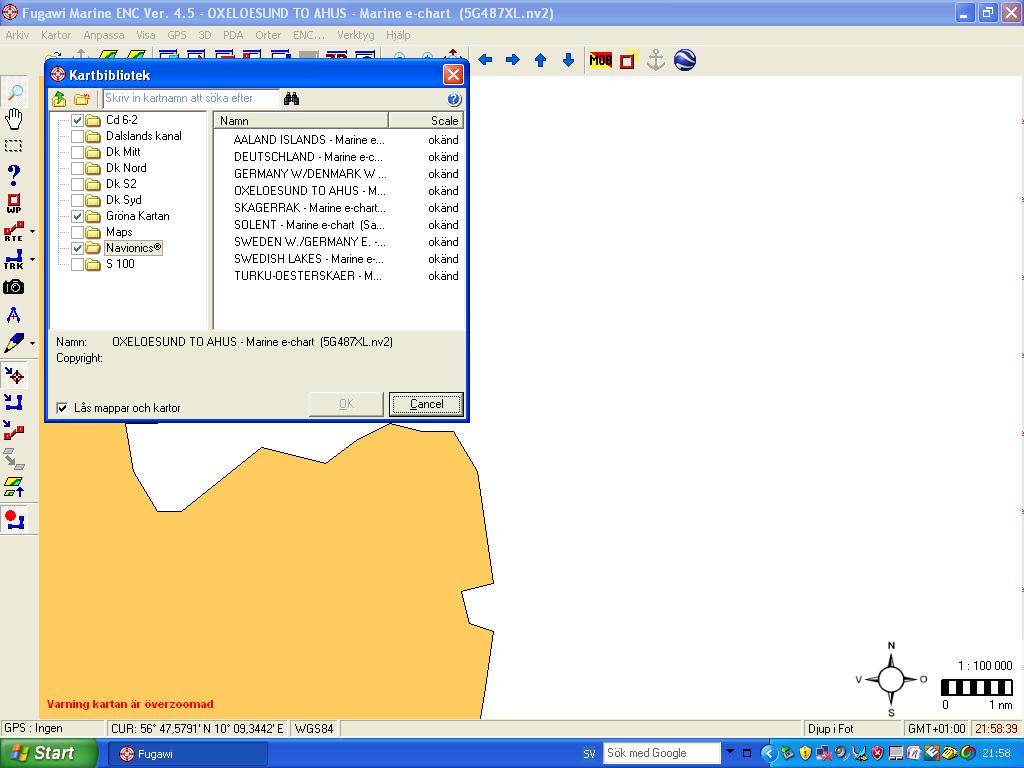Select the divider compass measuring tool
Screen dimensions: 1024x768
click(14, 315)
